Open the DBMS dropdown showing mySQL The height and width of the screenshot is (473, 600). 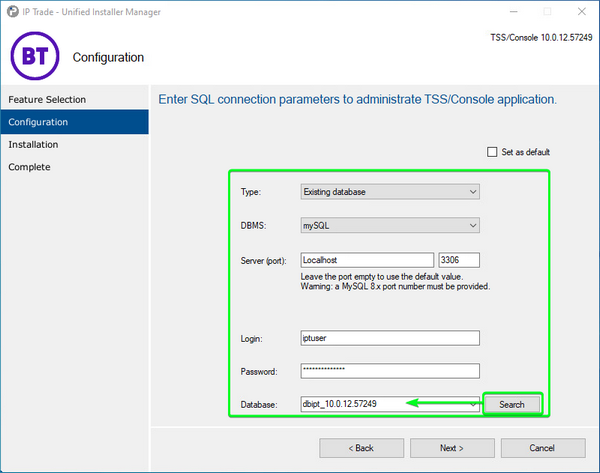tap(390, 225)
